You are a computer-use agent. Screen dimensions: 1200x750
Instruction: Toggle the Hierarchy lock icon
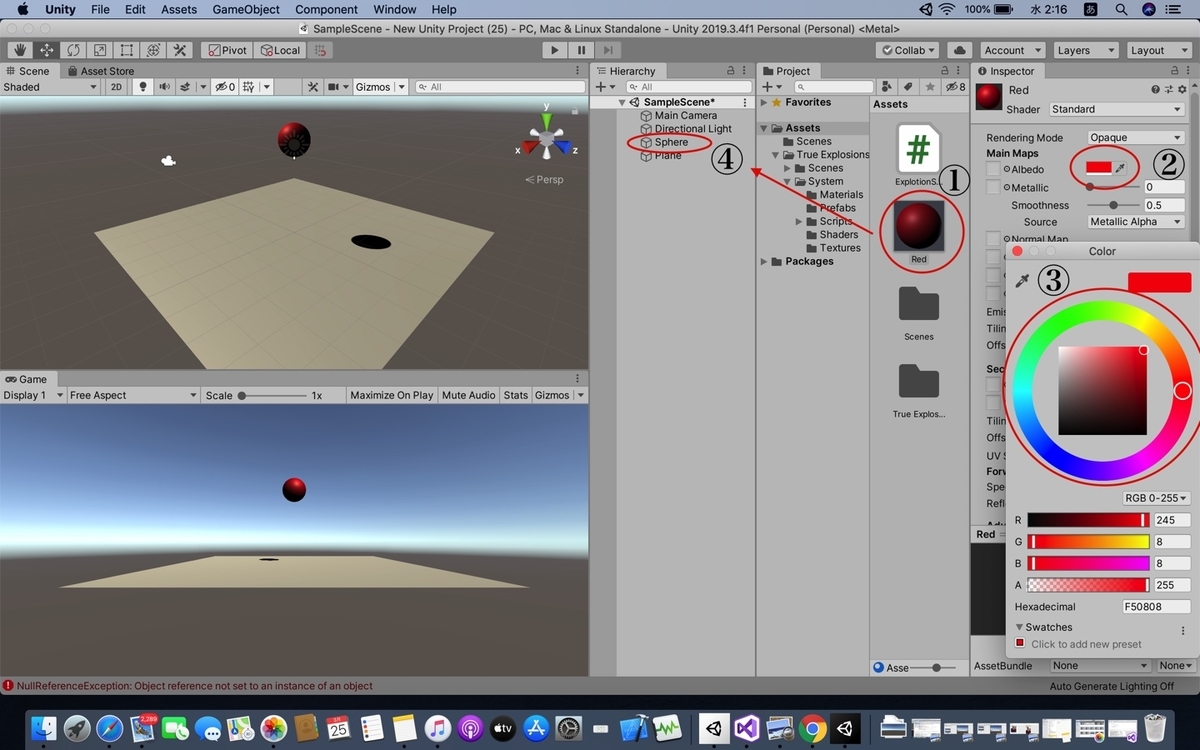click(731, 71)
